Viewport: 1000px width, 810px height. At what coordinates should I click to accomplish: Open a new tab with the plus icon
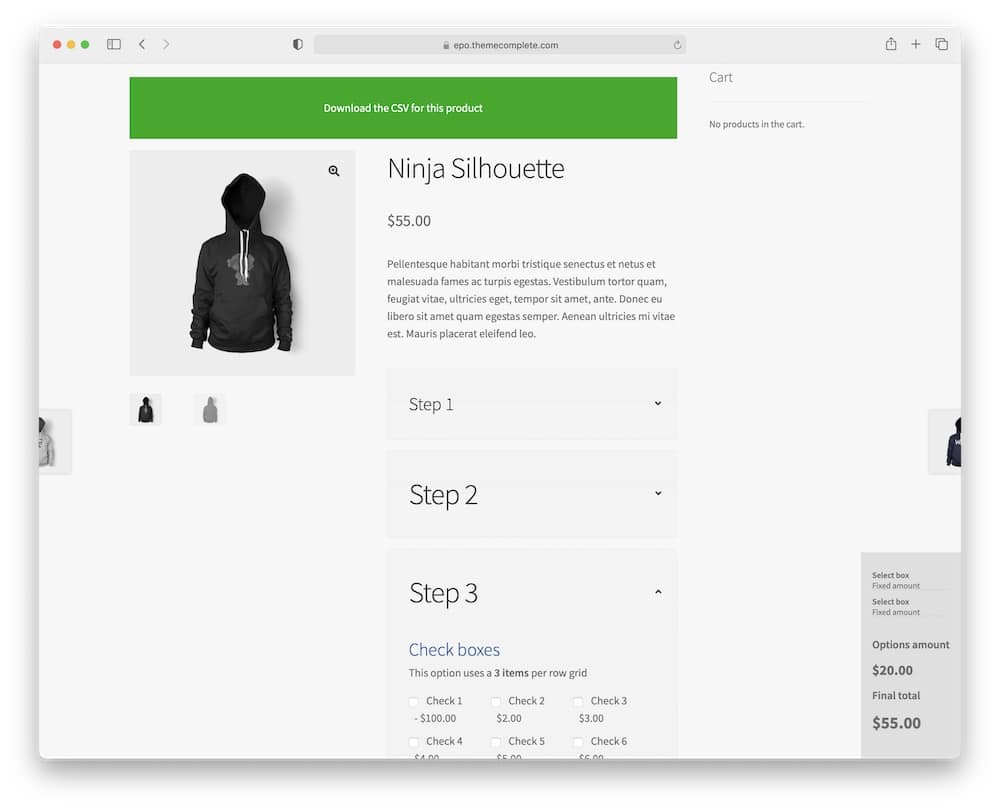coord(915,44)
